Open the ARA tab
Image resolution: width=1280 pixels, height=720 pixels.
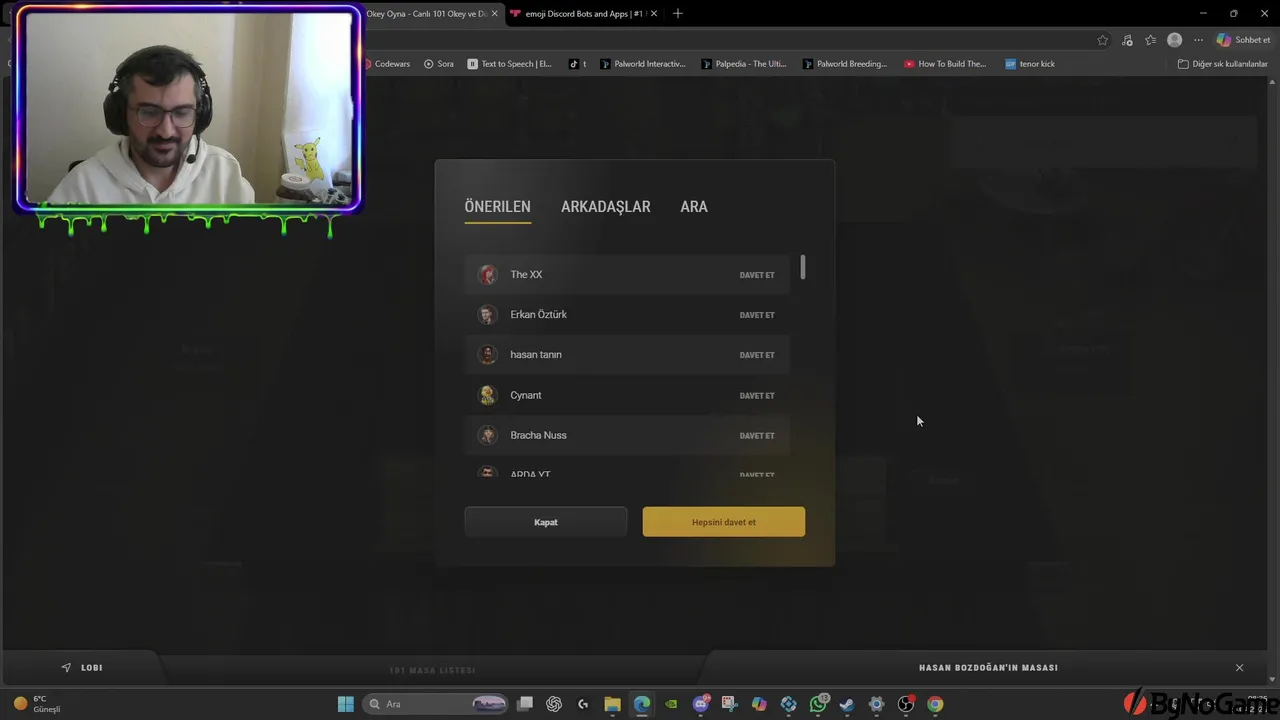[694, 207]
